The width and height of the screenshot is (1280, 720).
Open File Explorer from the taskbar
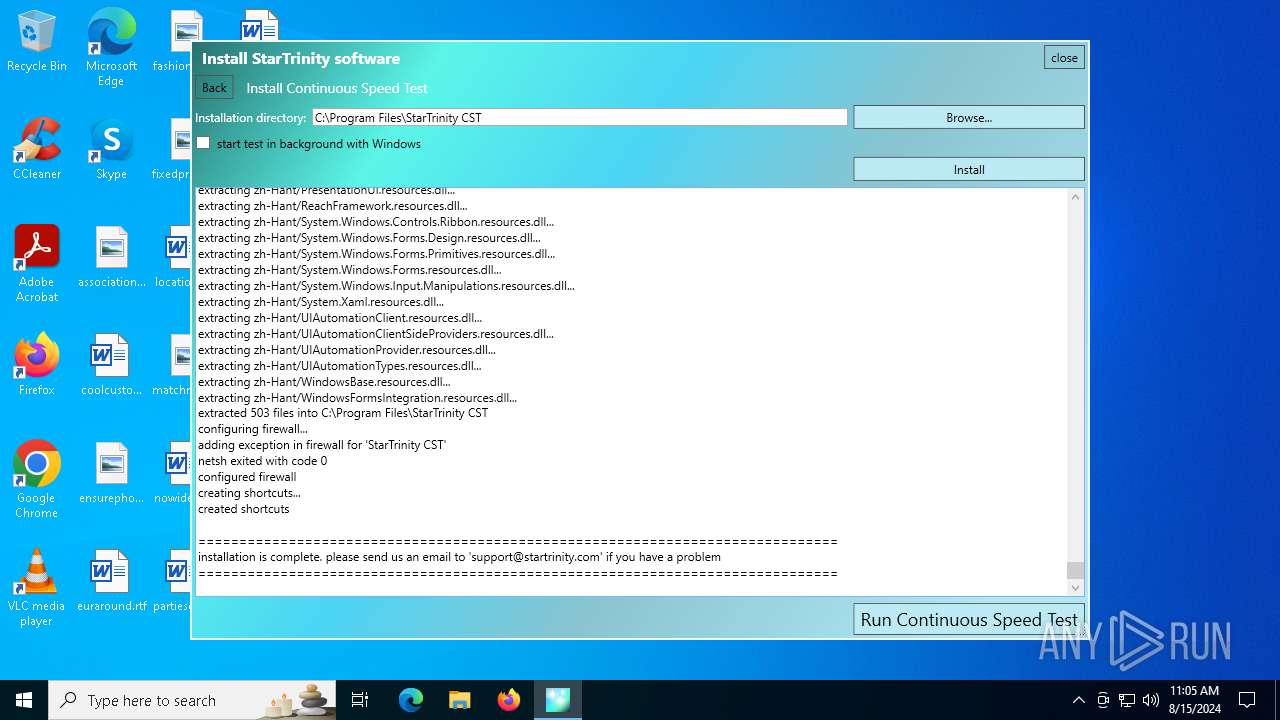[460, 700]
